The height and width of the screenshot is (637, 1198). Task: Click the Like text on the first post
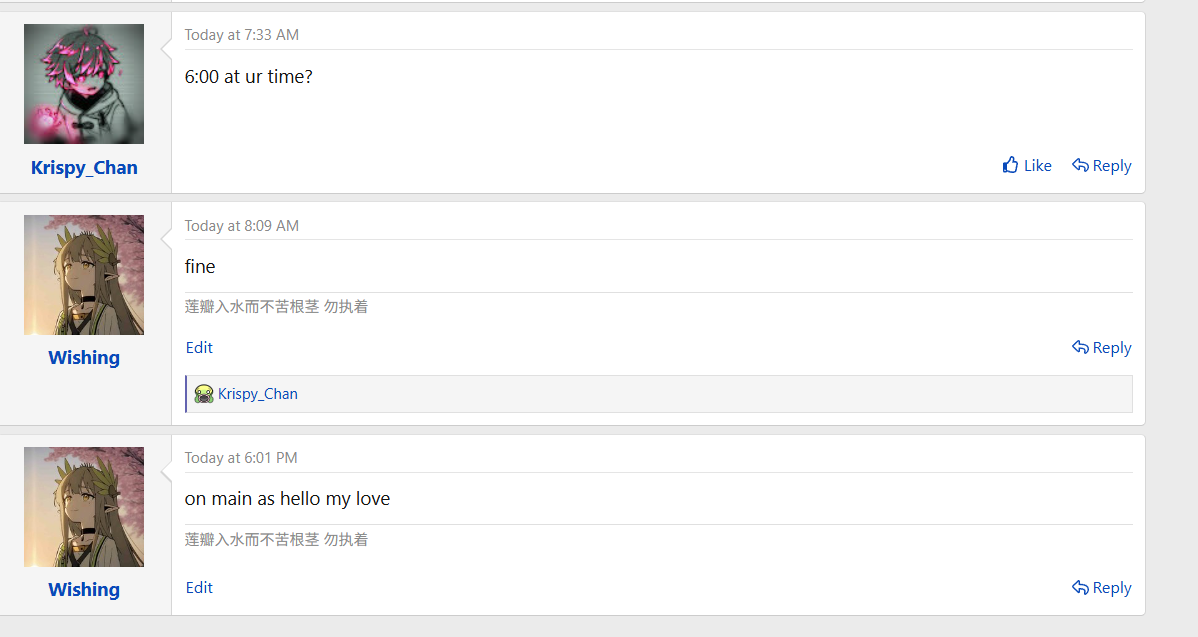coord(1038,166)
